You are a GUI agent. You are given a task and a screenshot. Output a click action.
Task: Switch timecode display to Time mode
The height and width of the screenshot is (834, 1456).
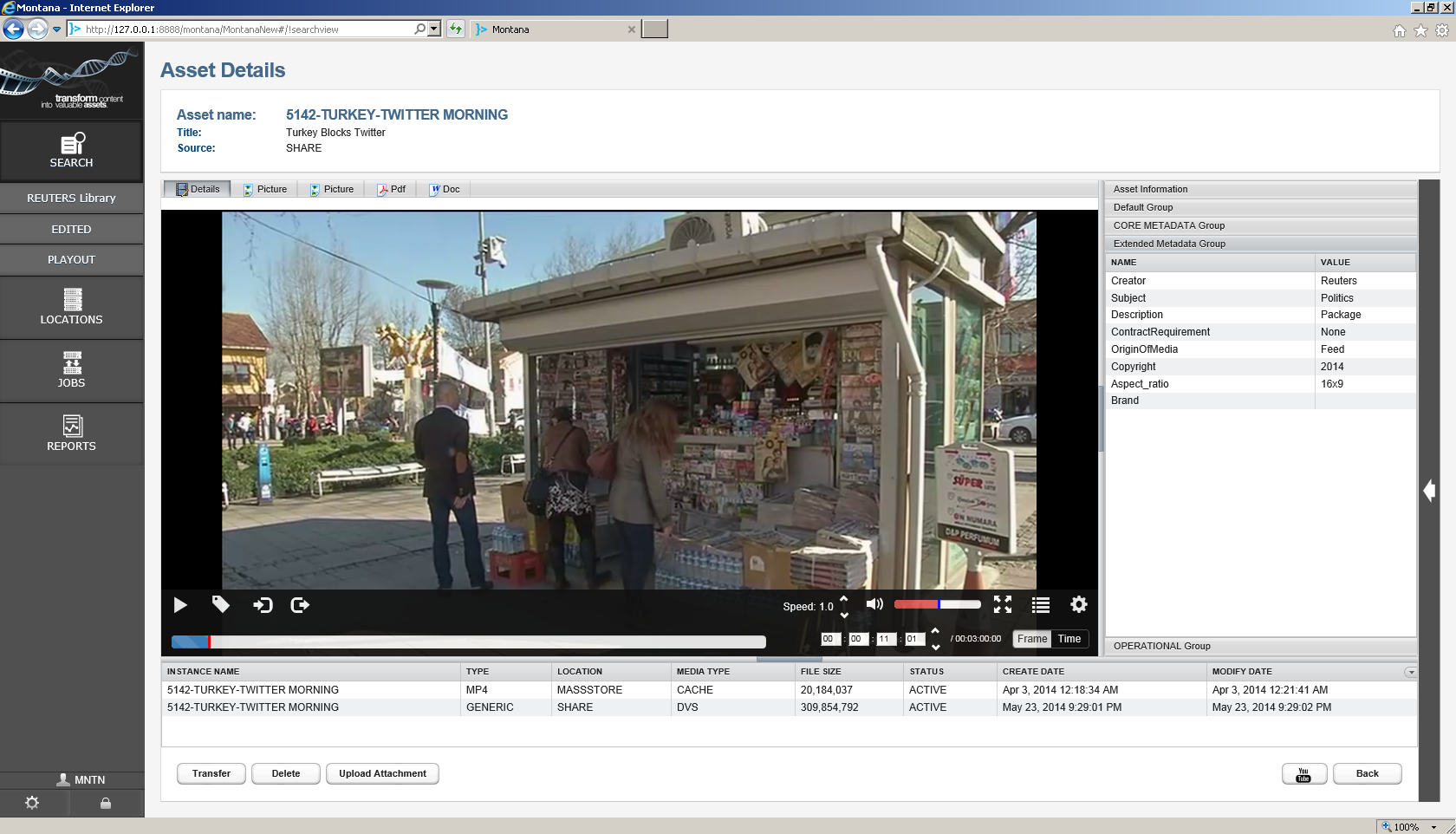(x=1069, y=639)
